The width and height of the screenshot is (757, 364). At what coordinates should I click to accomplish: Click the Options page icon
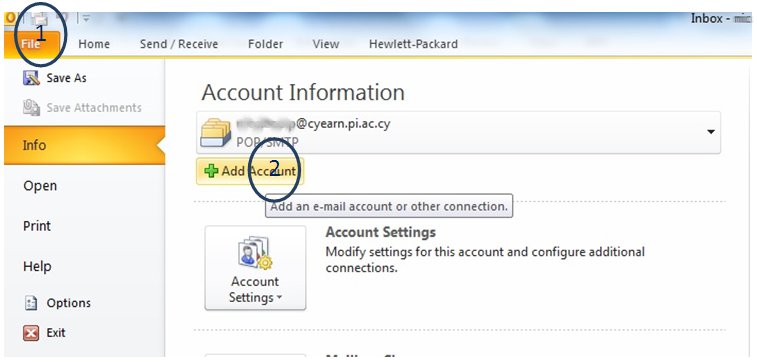(x=31, y=303)
